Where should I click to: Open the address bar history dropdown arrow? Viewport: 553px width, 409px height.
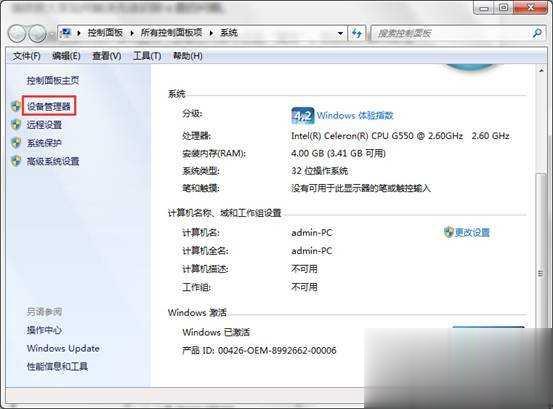pos(340,33)
